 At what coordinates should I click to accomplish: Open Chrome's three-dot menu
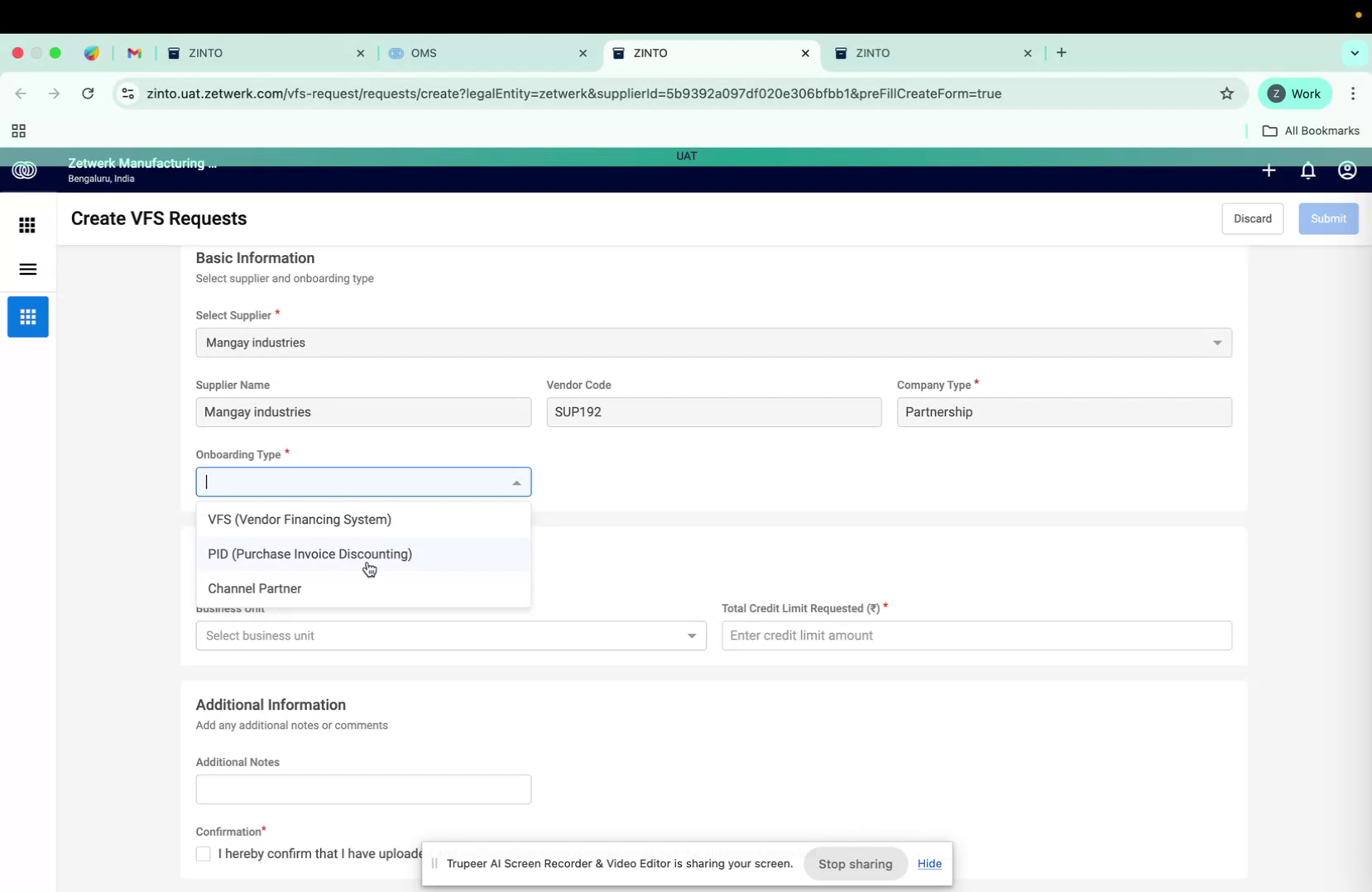click(x=1353, y=94)
